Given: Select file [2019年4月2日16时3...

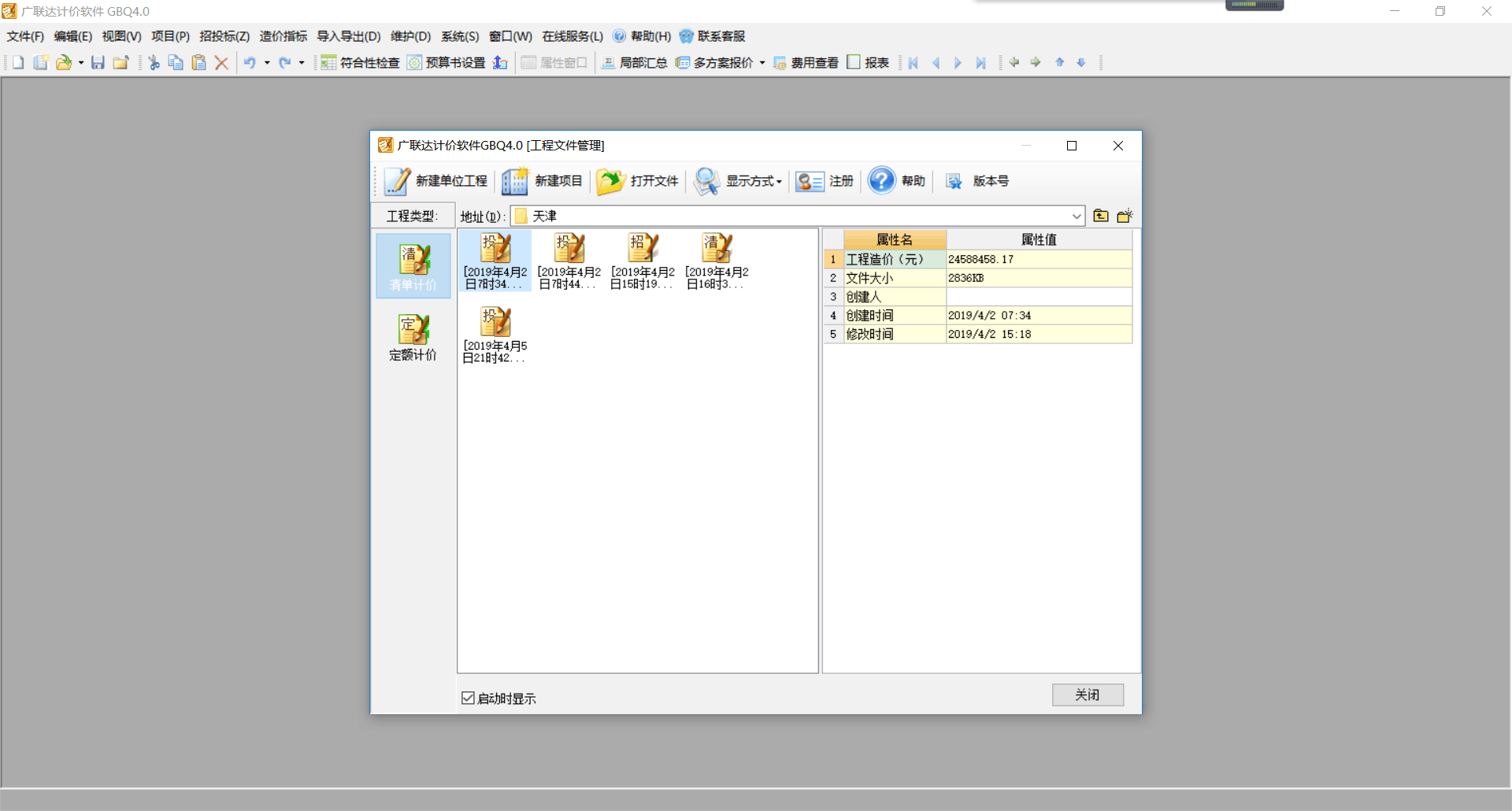Looking at the screenshot, I should [717, 261].
